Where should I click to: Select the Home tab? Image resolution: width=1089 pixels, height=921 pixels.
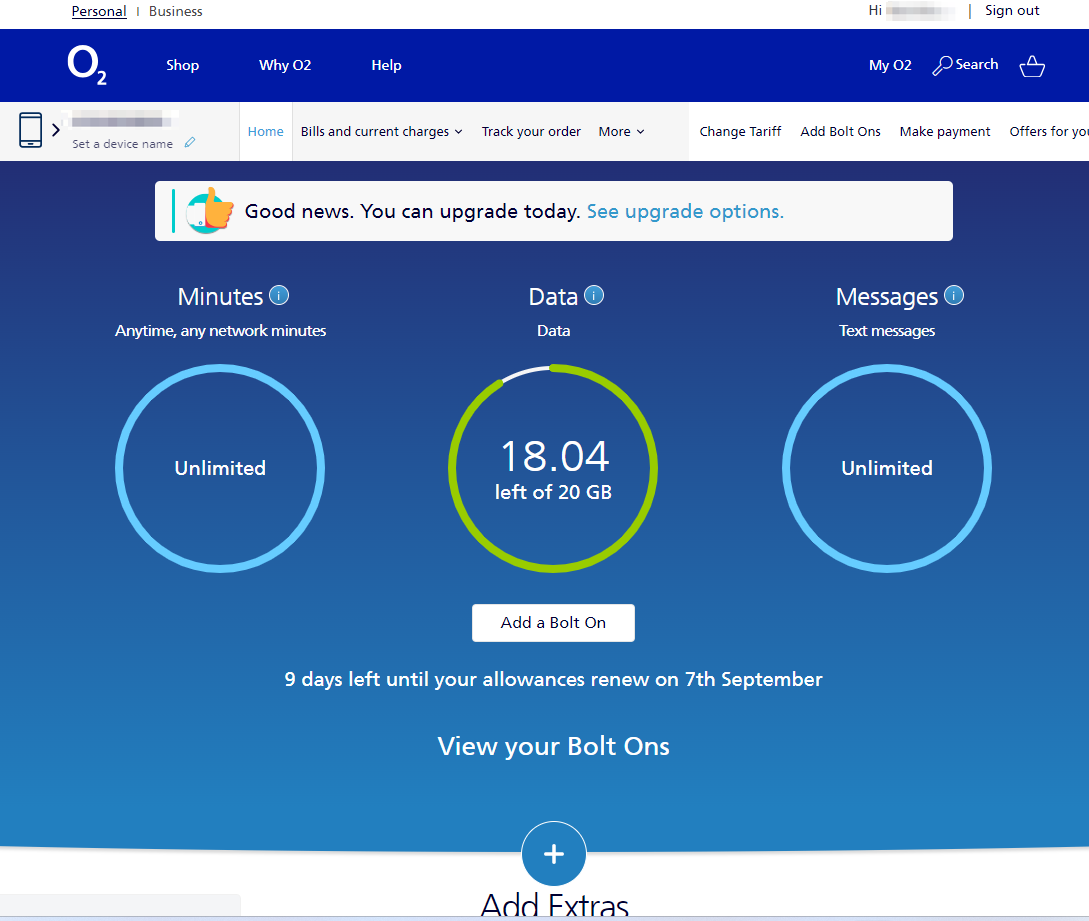[265, 131]
